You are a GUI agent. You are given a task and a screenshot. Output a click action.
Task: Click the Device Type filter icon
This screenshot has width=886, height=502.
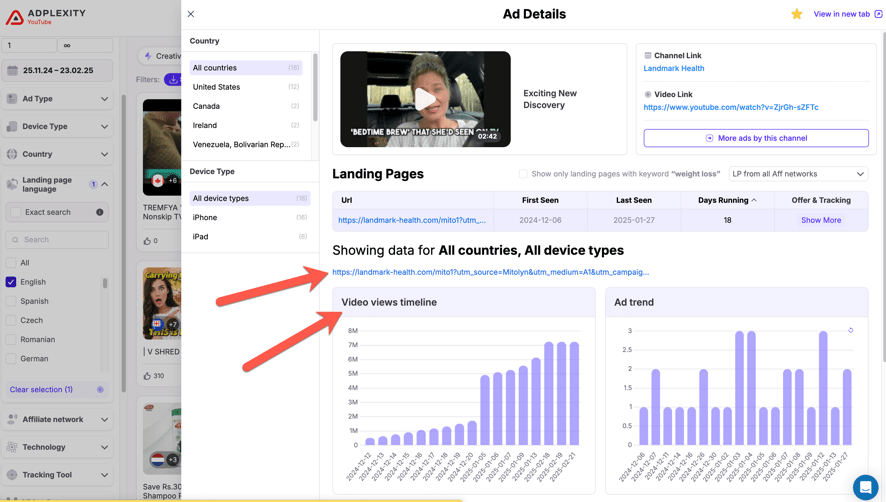point(12,126)
